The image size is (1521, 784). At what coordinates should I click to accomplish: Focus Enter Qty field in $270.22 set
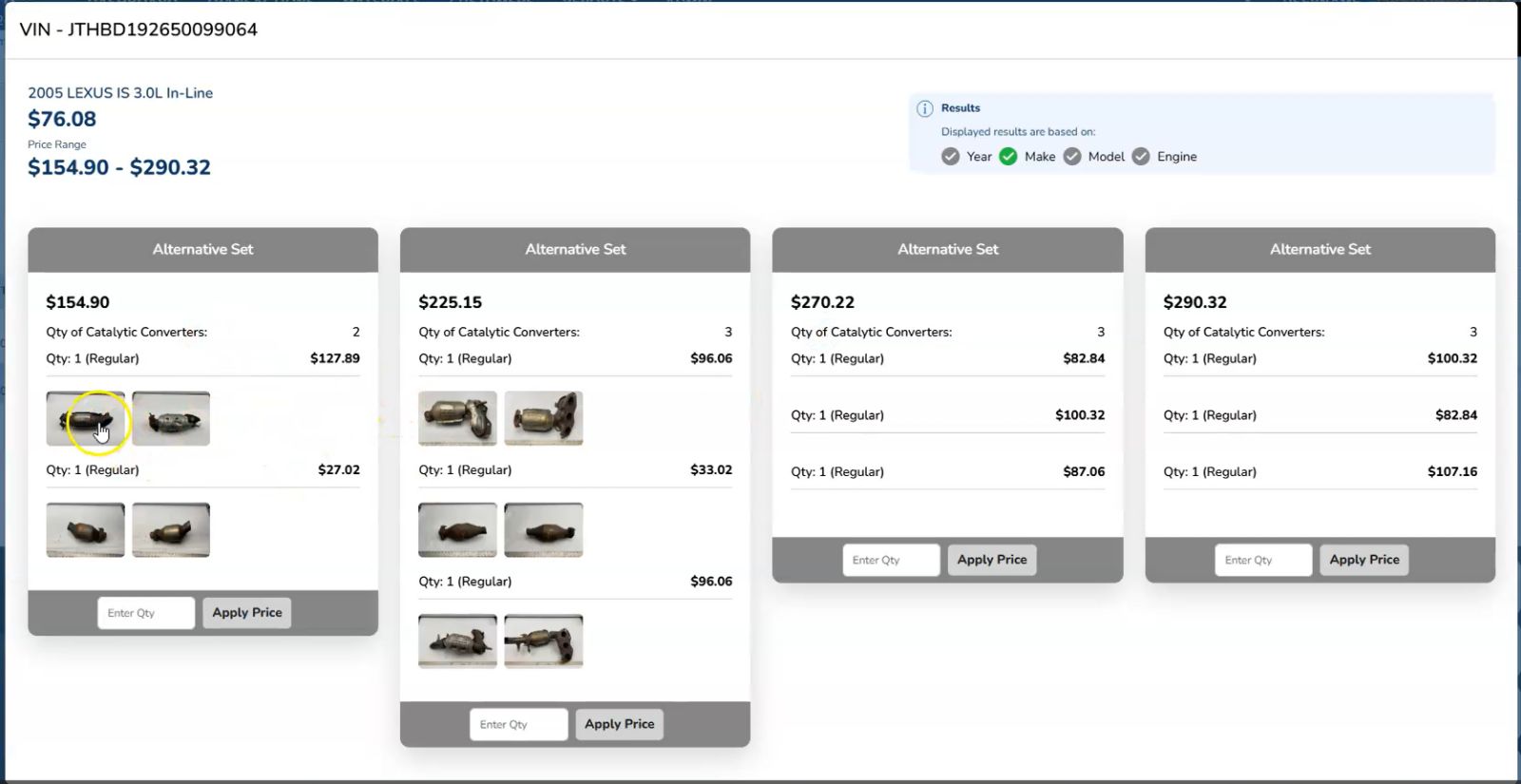coord(892,560)
